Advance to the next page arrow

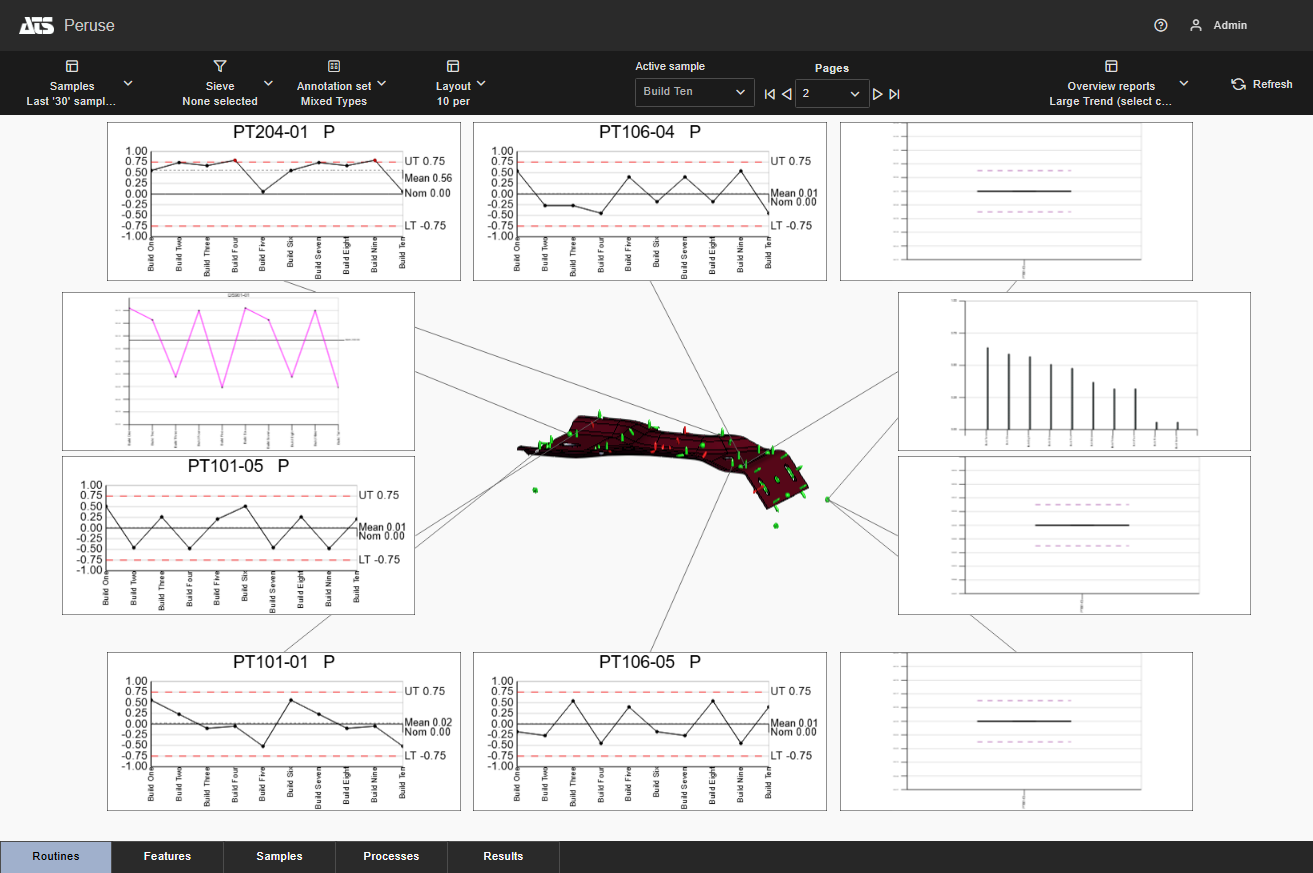click(877, 94)
